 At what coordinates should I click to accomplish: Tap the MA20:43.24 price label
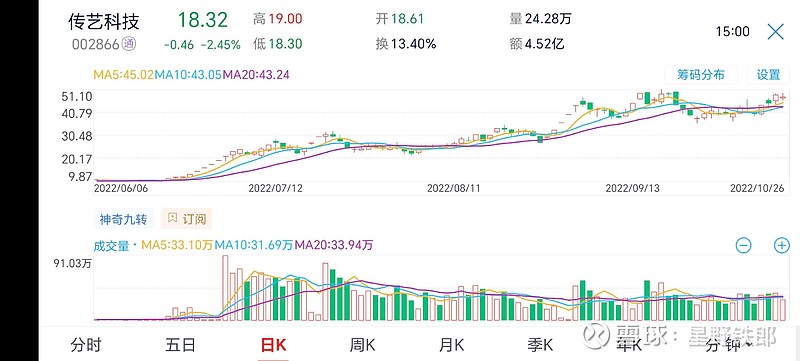coord(256,74)
